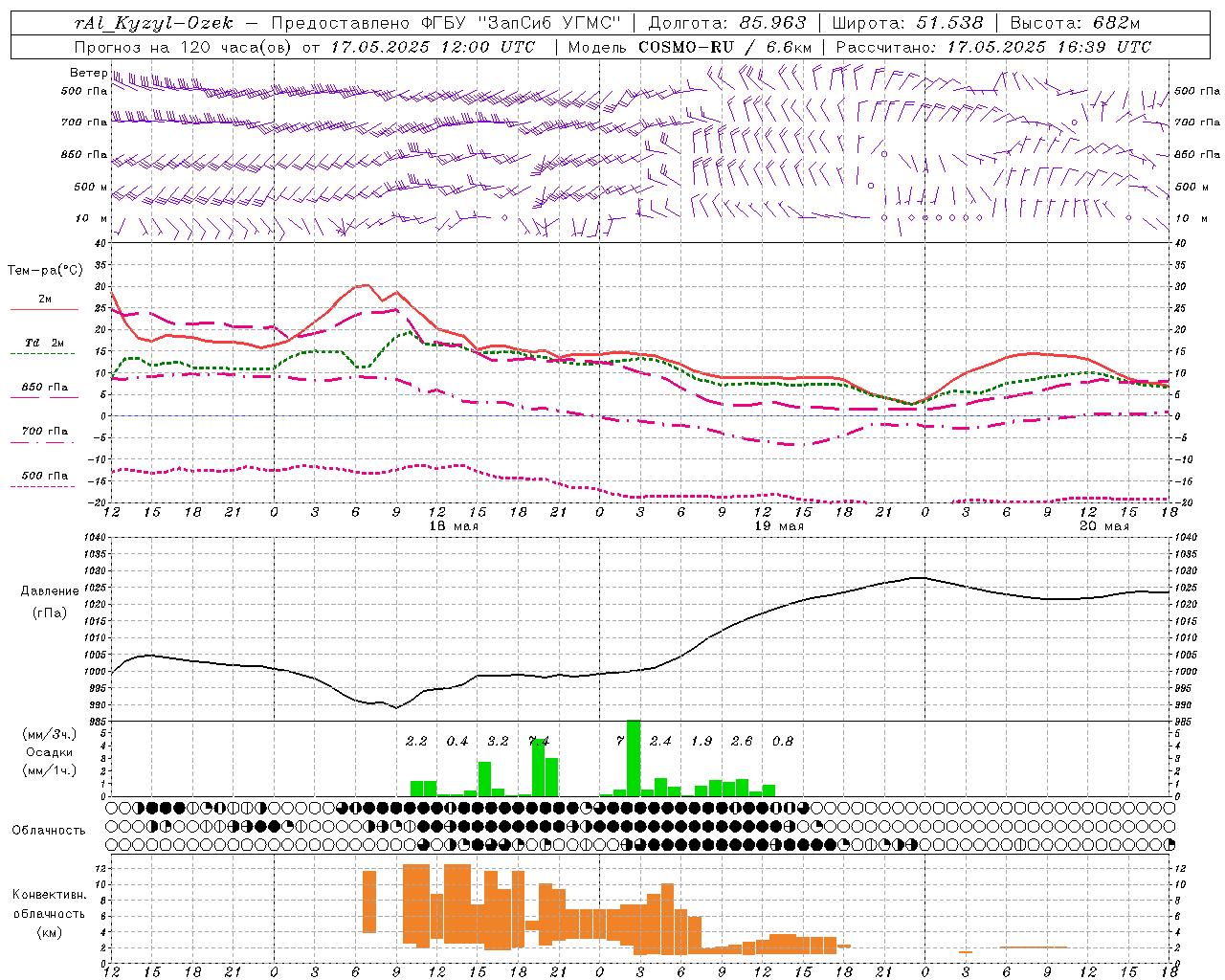Click the 500 гПа wind label on the left
The width and height of the screenshot is (1225, 980).
[x=84, y=91]
